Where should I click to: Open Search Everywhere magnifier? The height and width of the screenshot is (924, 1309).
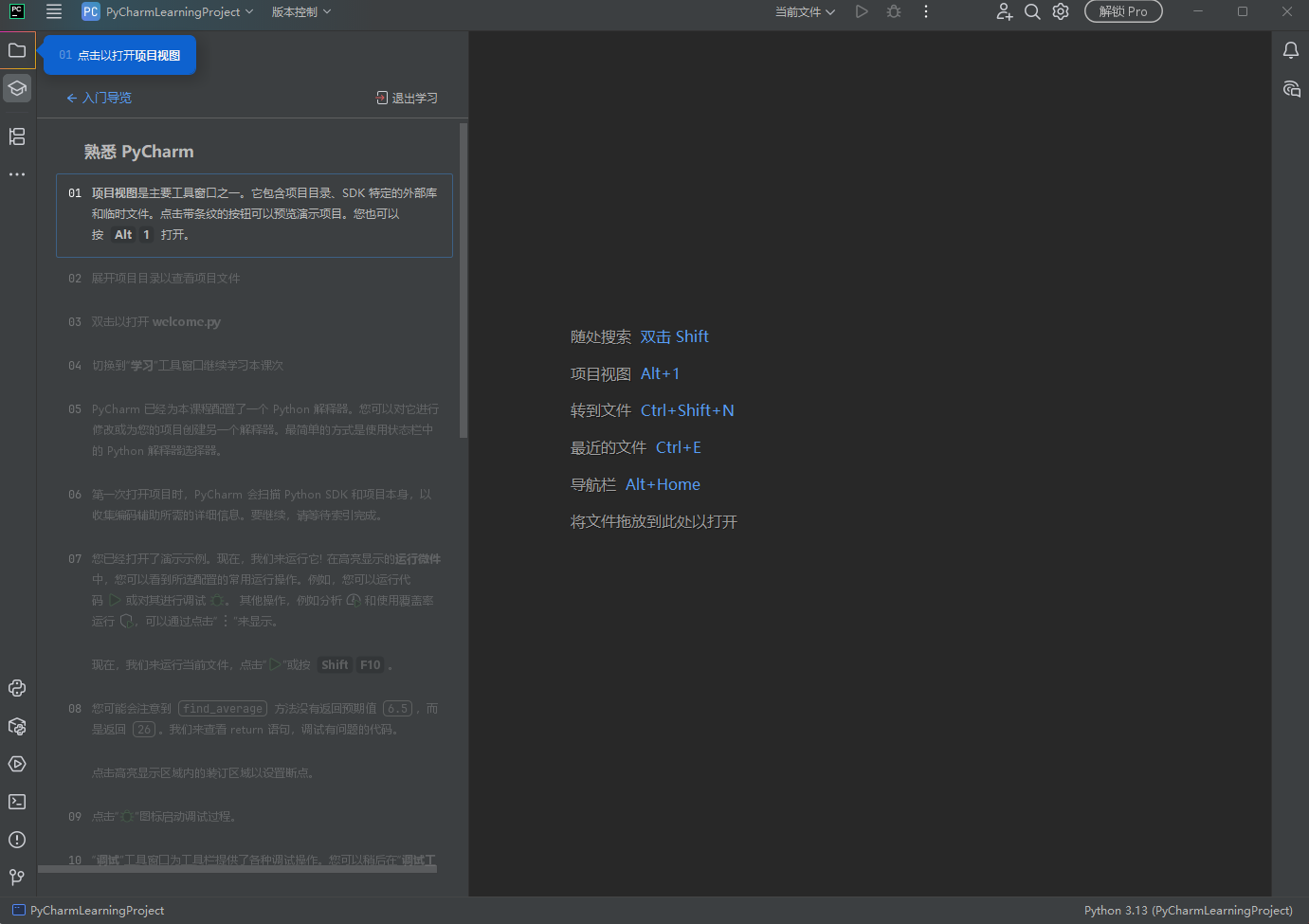pos(1032,12)
